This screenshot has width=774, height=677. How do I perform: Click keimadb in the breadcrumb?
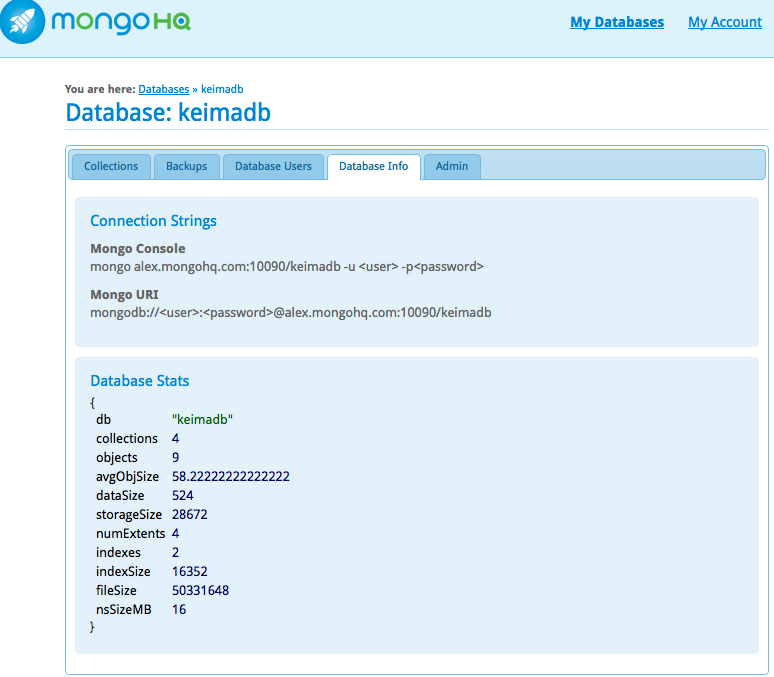[222, 89]
